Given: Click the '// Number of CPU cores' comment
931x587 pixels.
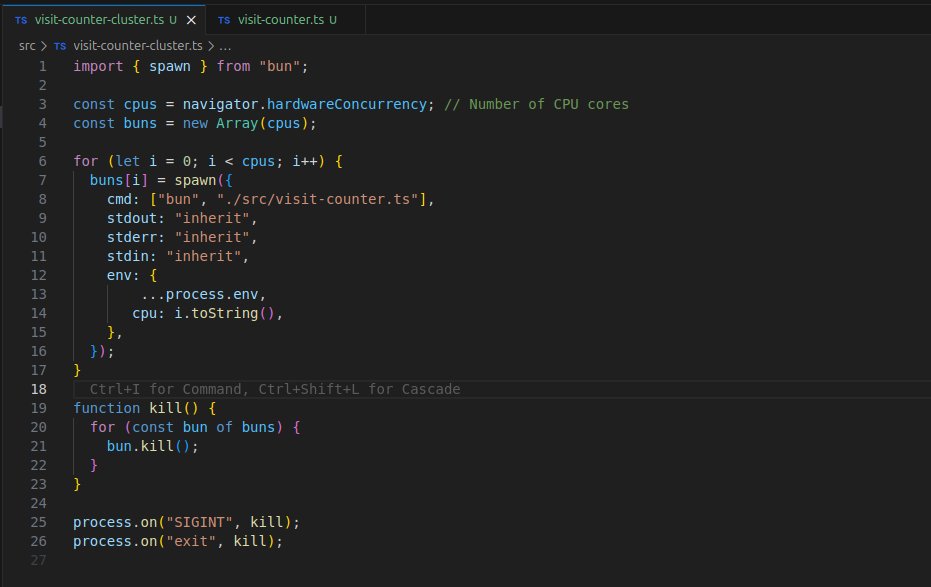Looking at the screenshot, I should [x=537, y=104].
